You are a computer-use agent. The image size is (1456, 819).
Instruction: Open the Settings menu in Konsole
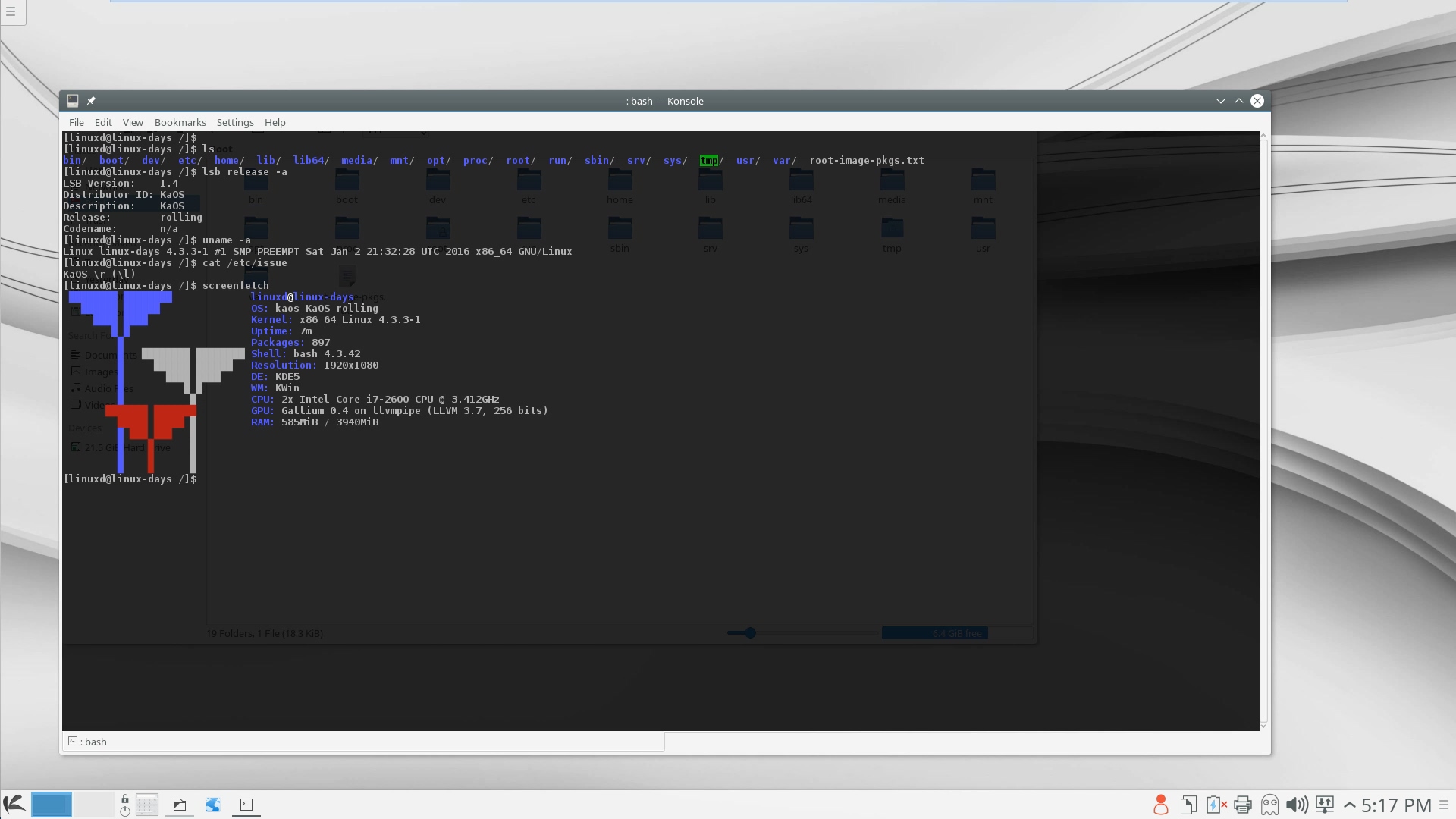(x=235, y=122)
